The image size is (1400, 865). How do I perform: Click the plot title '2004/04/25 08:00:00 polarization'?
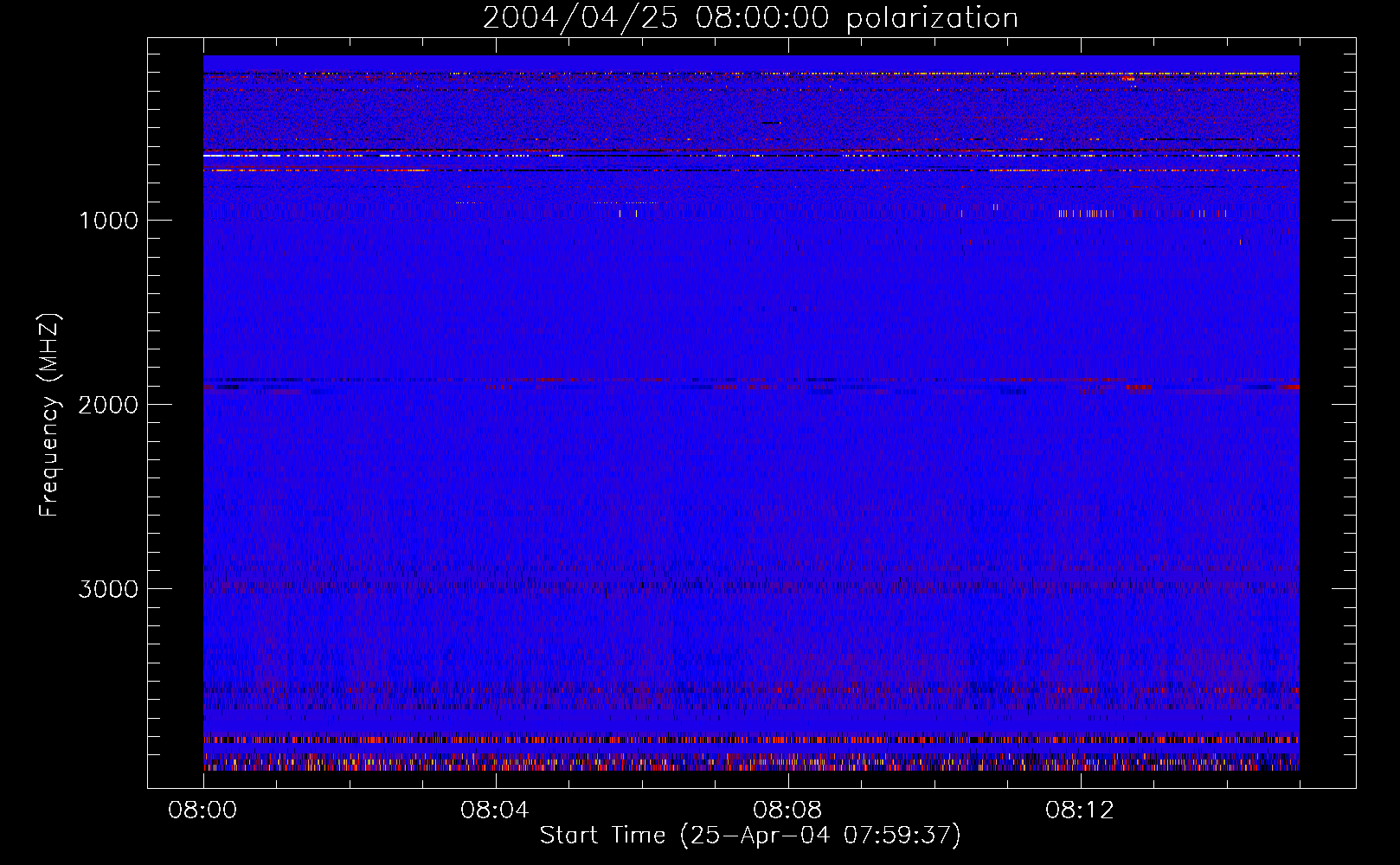coord(750,18)
